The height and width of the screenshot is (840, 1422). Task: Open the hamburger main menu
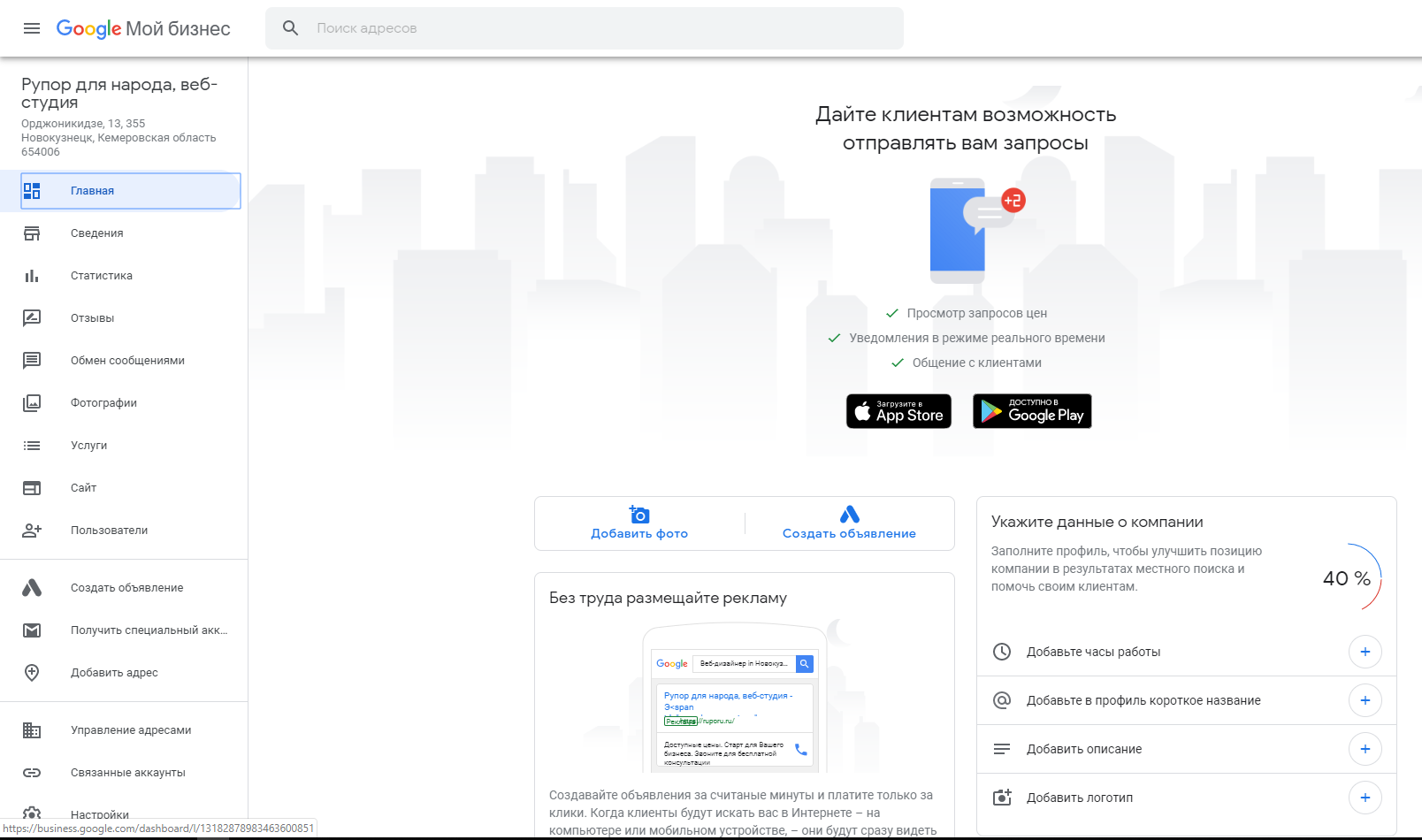tap(32, 28)
